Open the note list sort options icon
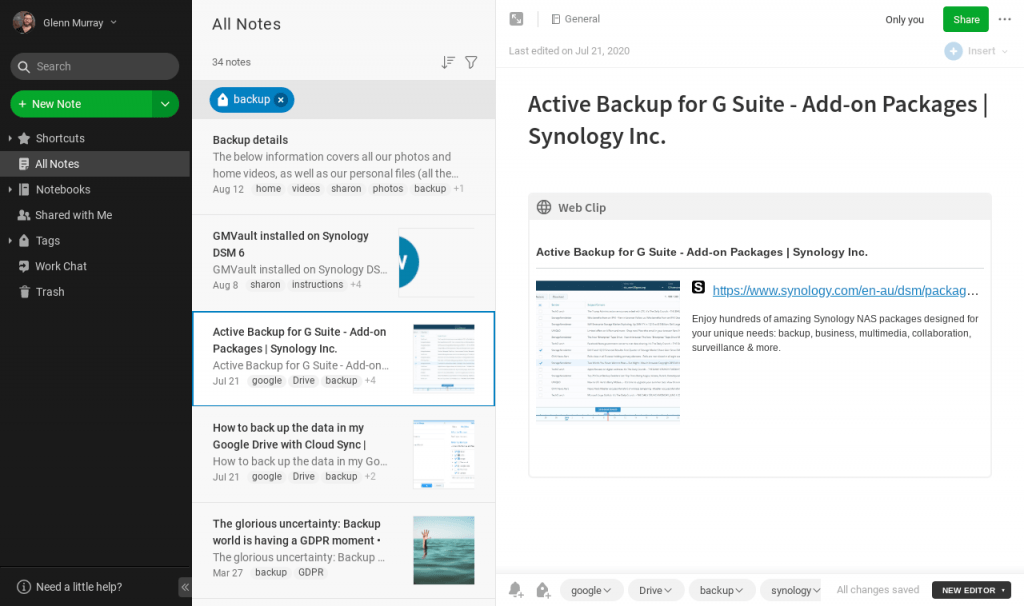 [x=447, y=62]
